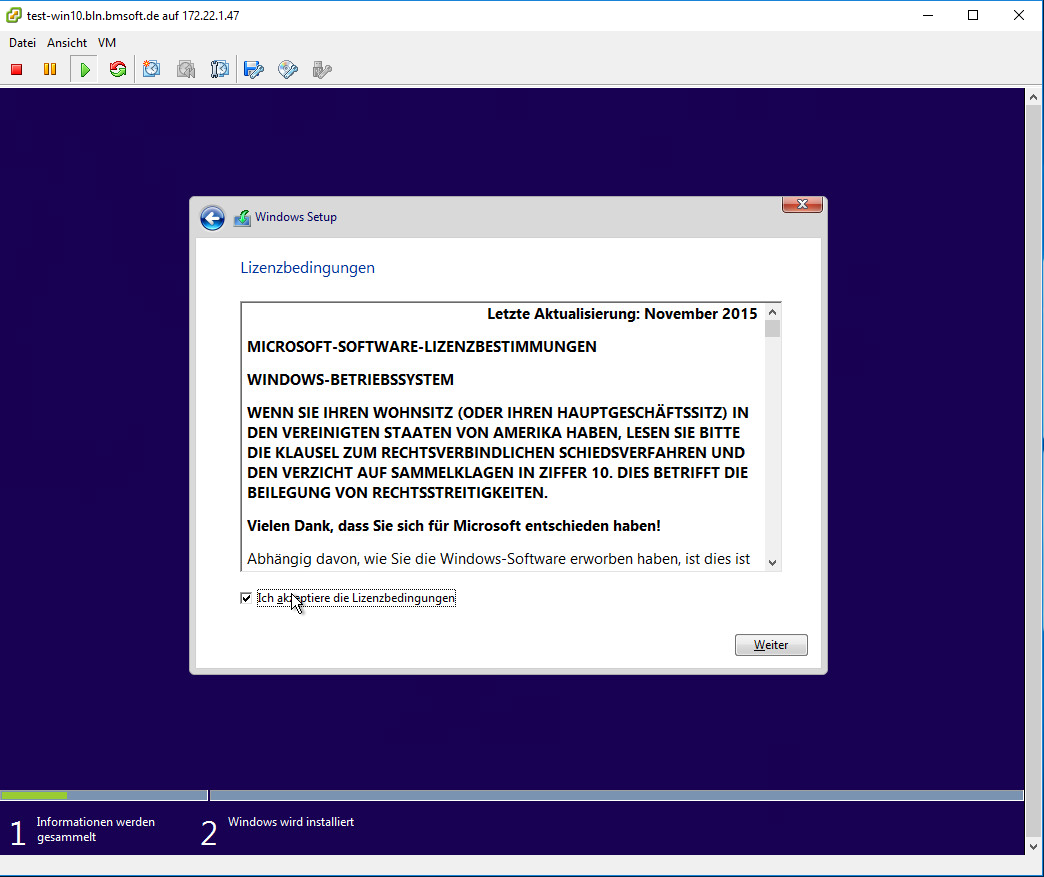Viewport: 1044px width, 877px height.
Task: Click the WINDOWS-BETRIEBSSYSTEM line
Action: click(350, 380)
